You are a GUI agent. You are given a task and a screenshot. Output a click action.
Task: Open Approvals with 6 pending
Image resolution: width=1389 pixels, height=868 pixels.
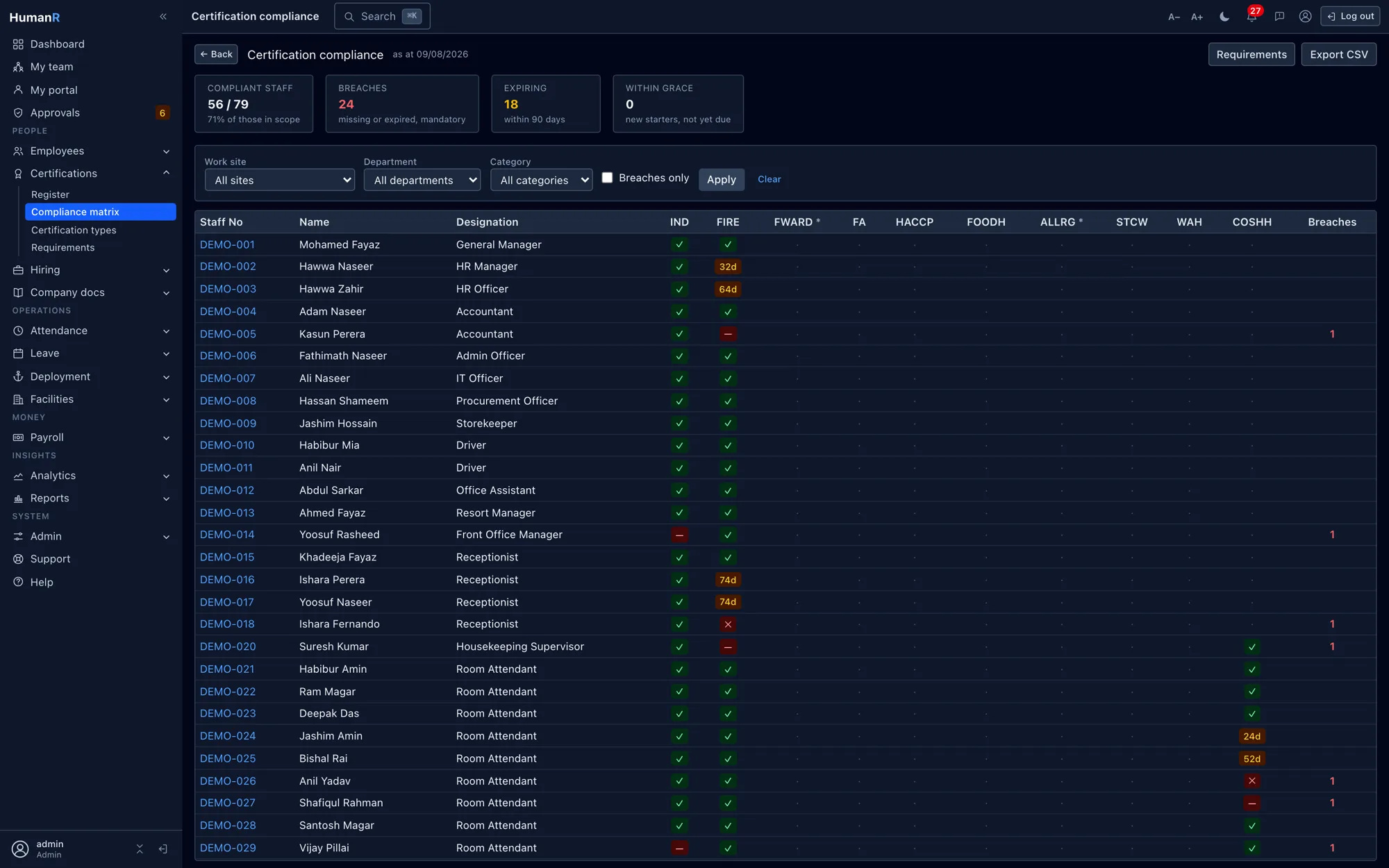click(x=91, y=112)
